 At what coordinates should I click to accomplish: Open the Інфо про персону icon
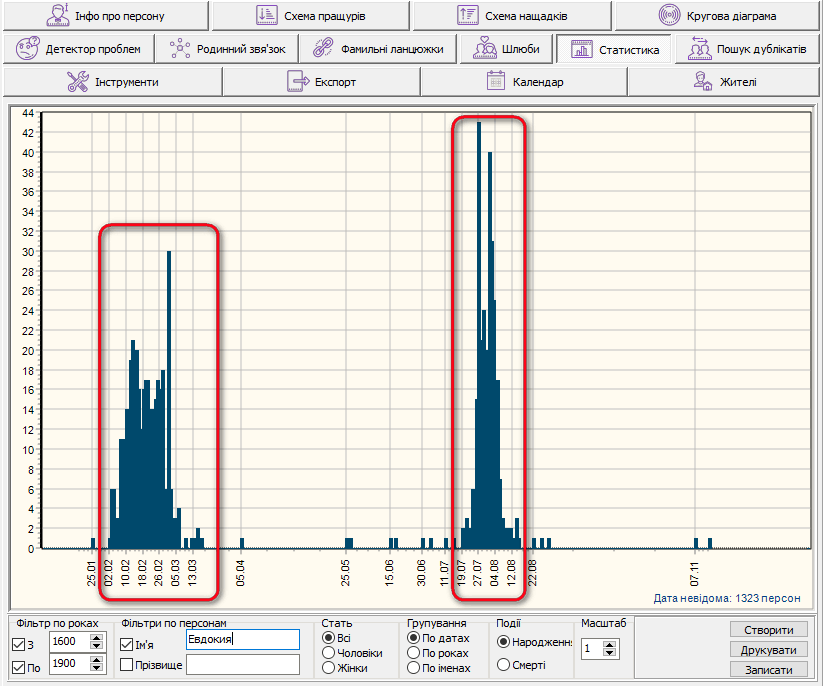point(59,16)
